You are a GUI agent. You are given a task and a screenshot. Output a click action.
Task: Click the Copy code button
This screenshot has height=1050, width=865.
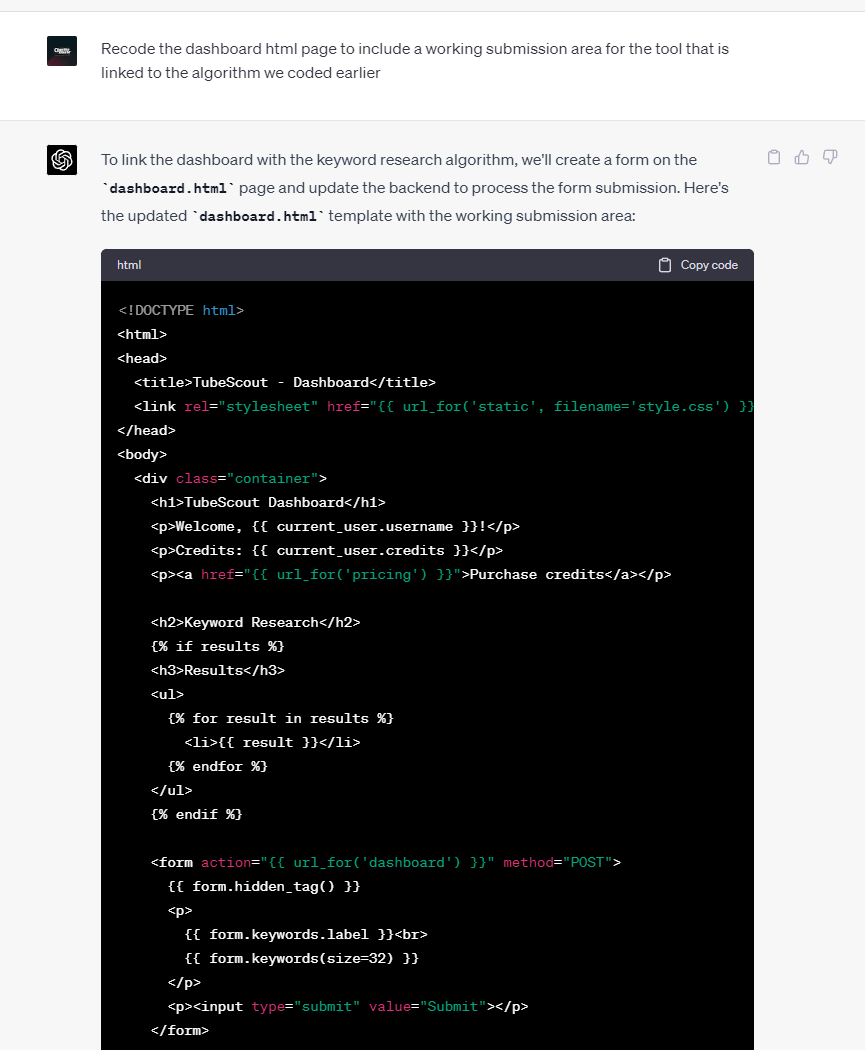(698, 265)
